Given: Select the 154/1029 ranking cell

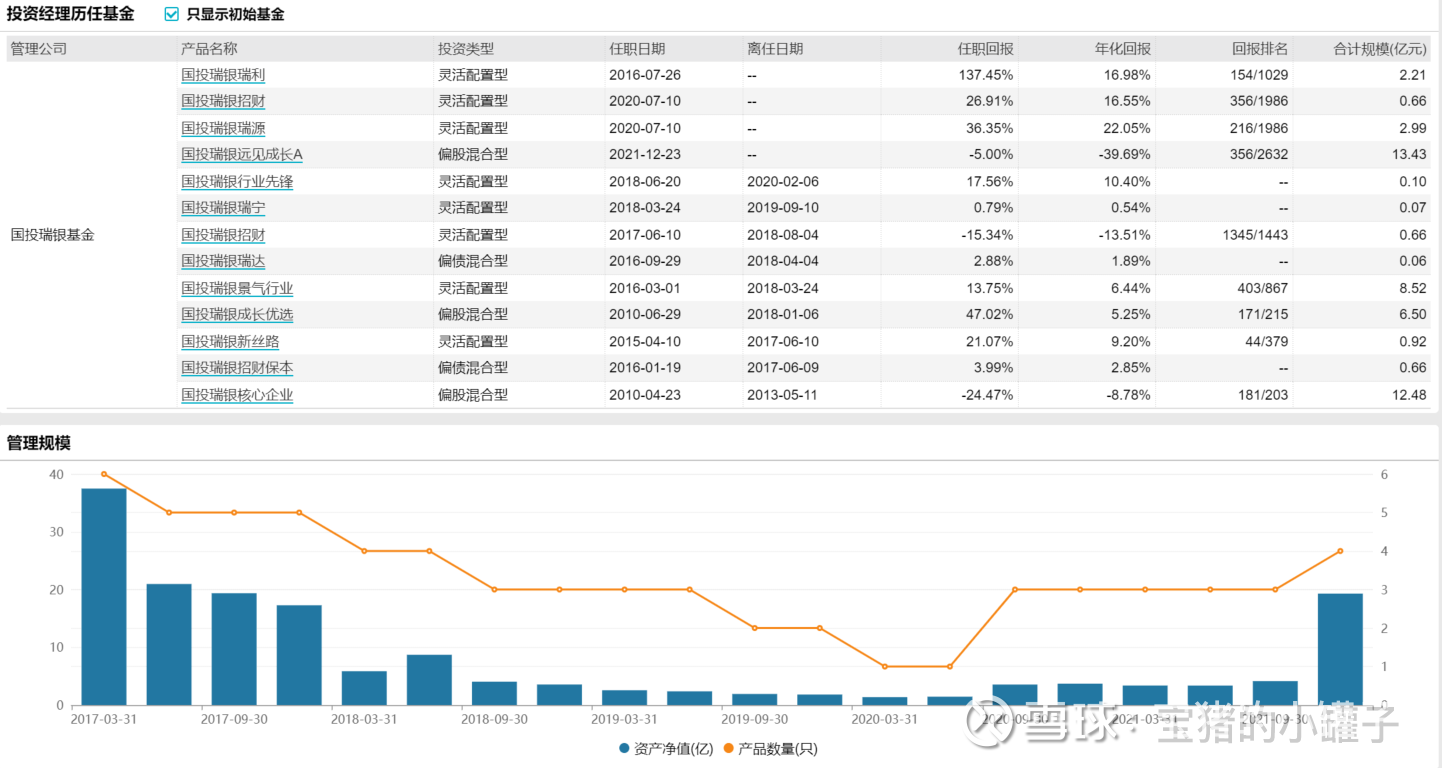Looking at the screenshot, I should pyautogui.click(x=1260, y=75).
